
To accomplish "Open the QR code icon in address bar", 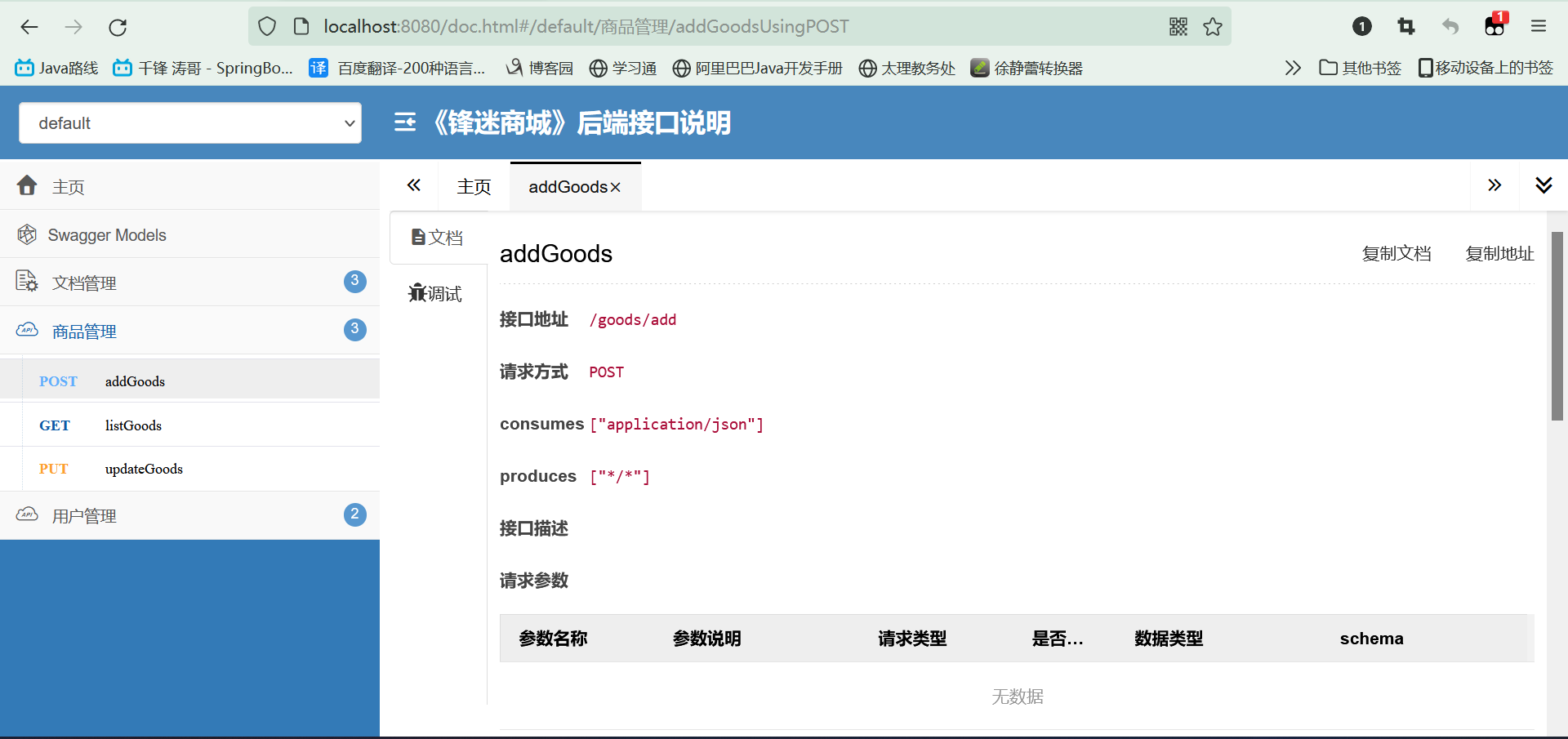I will tap(1178, 26).
